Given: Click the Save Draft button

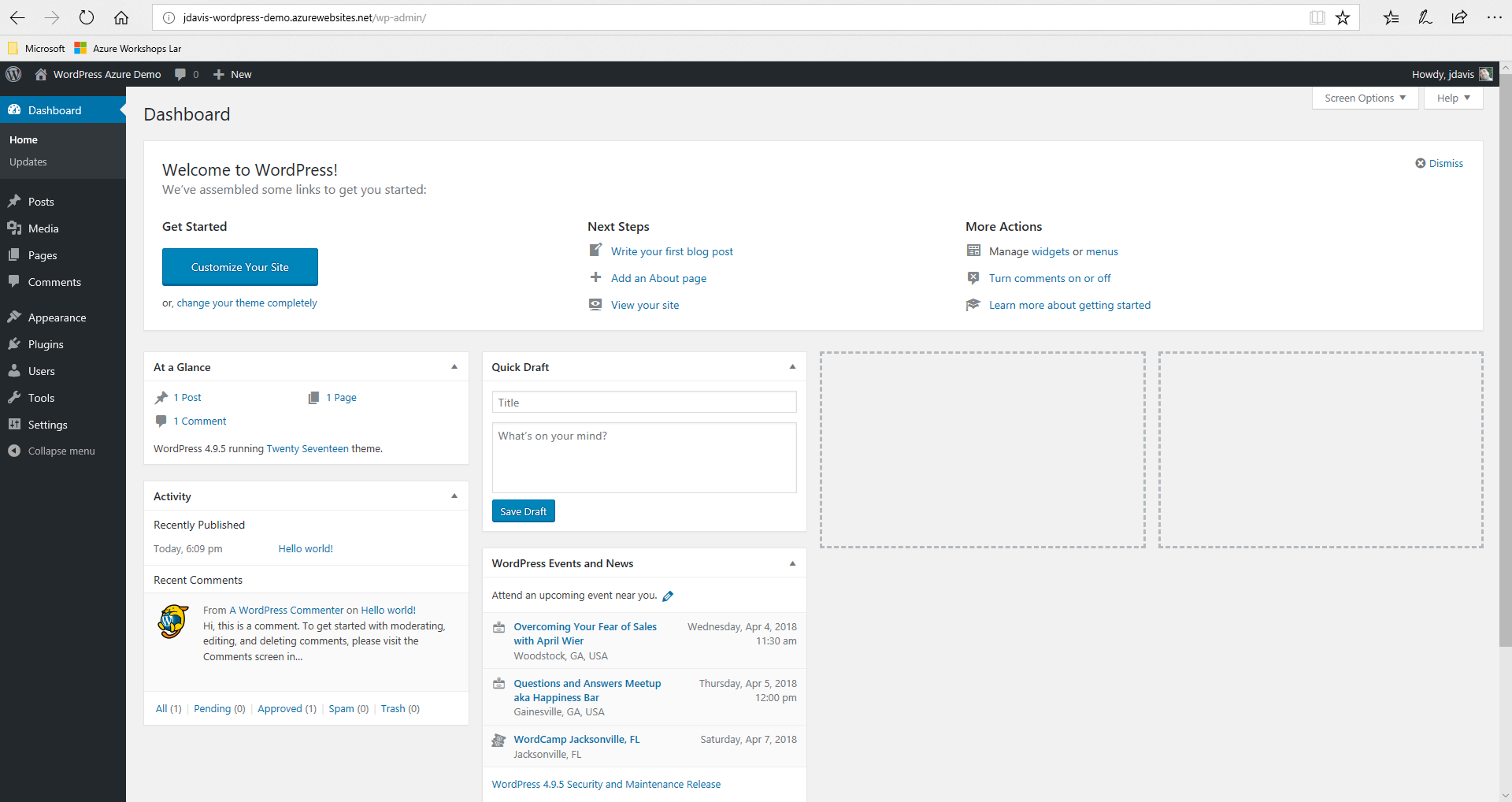Looking at the screenshot, I should (524, 511).
